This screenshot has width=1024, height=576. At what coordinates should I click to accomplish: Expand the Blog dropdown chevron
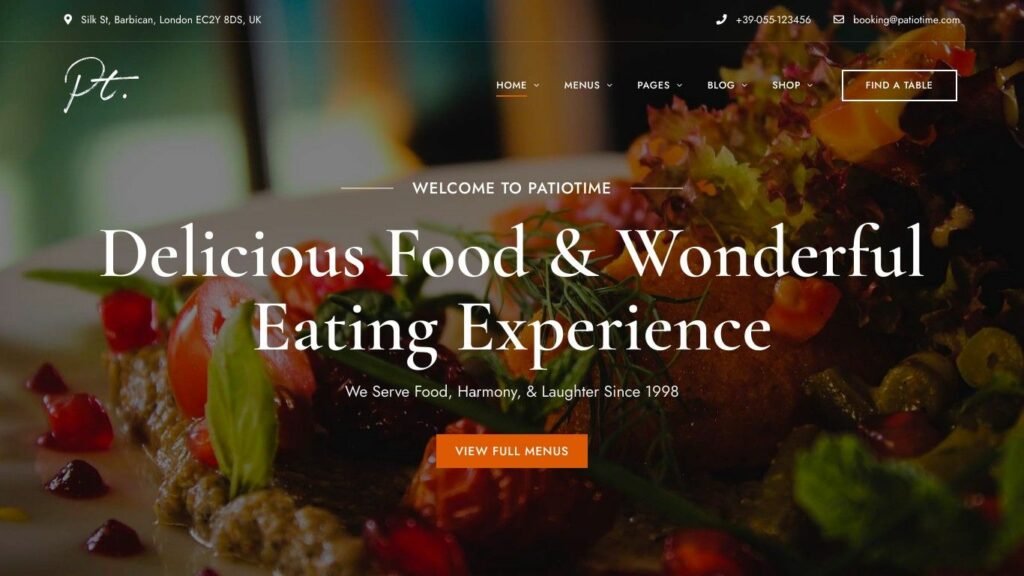click(x=744, y=86)
